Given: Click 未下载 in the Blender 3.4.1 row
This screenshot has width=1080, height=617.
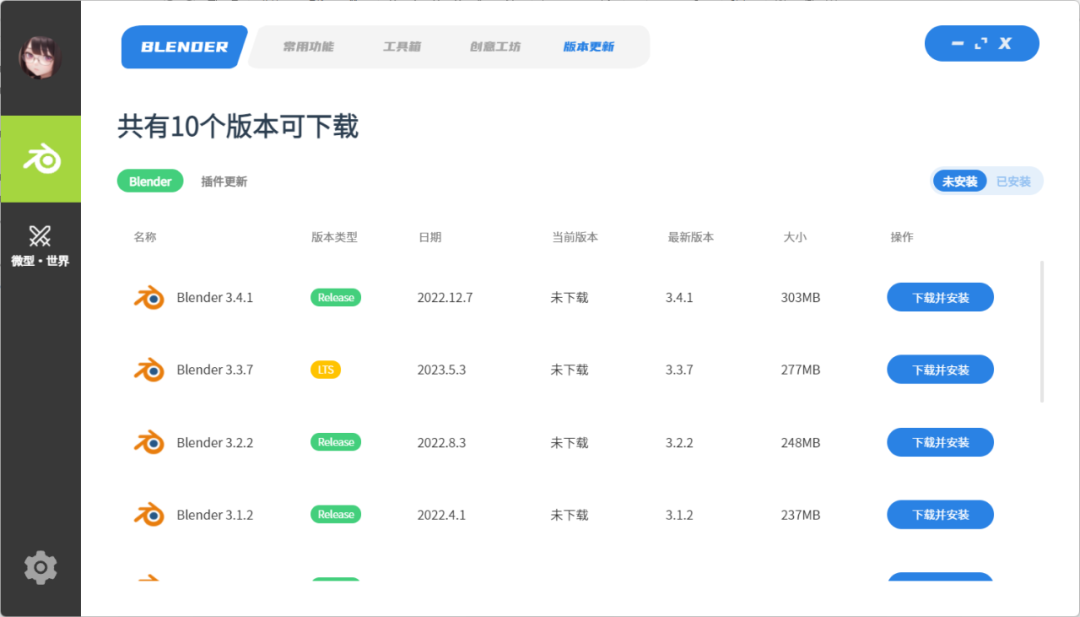Looking at the screenshot, I should (x=570, y=297).
